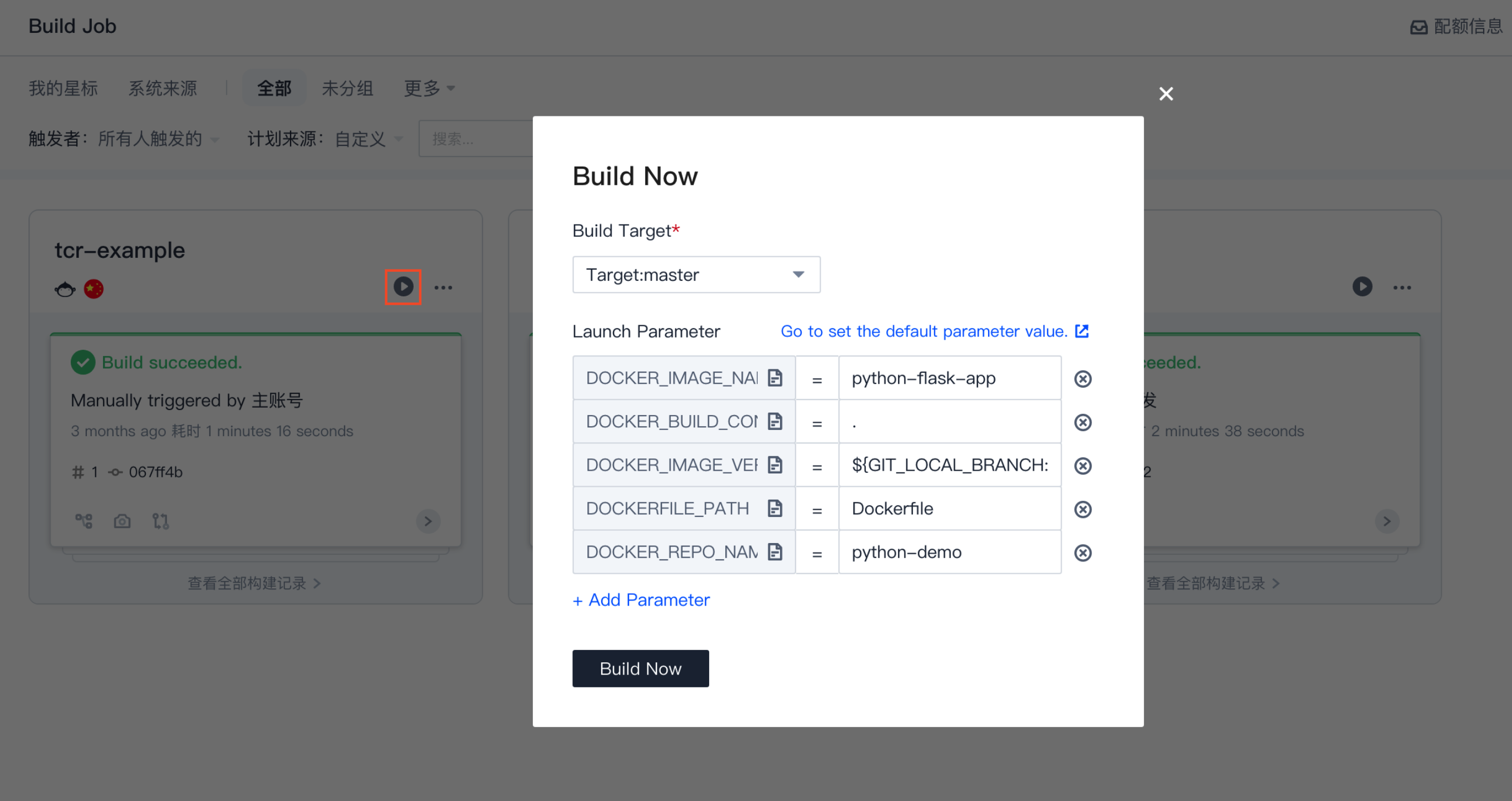Open 配额信息 quota info in the header

[1456, 26]
